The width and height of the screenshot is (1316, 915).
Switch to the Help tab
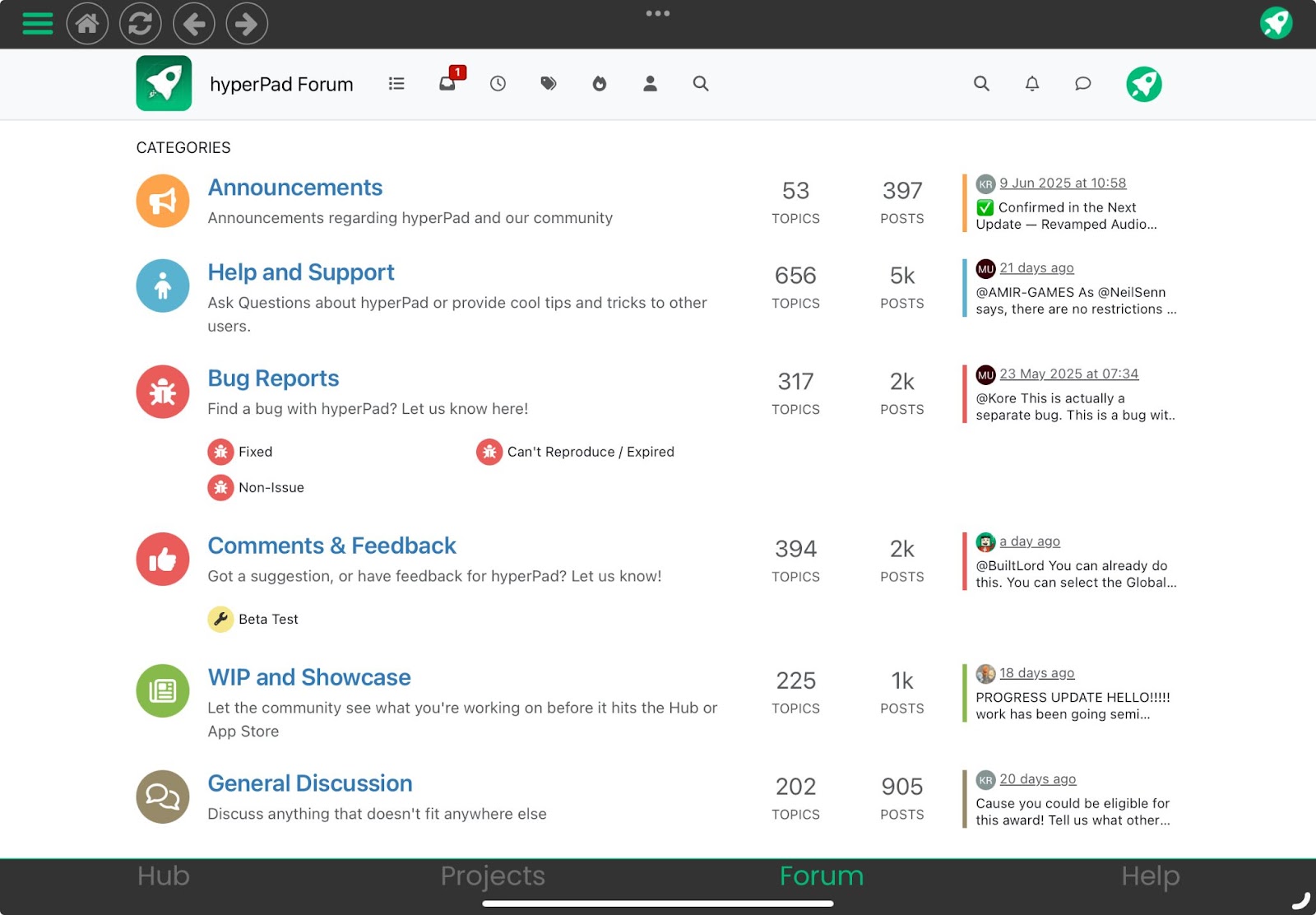coord(1151,876)
